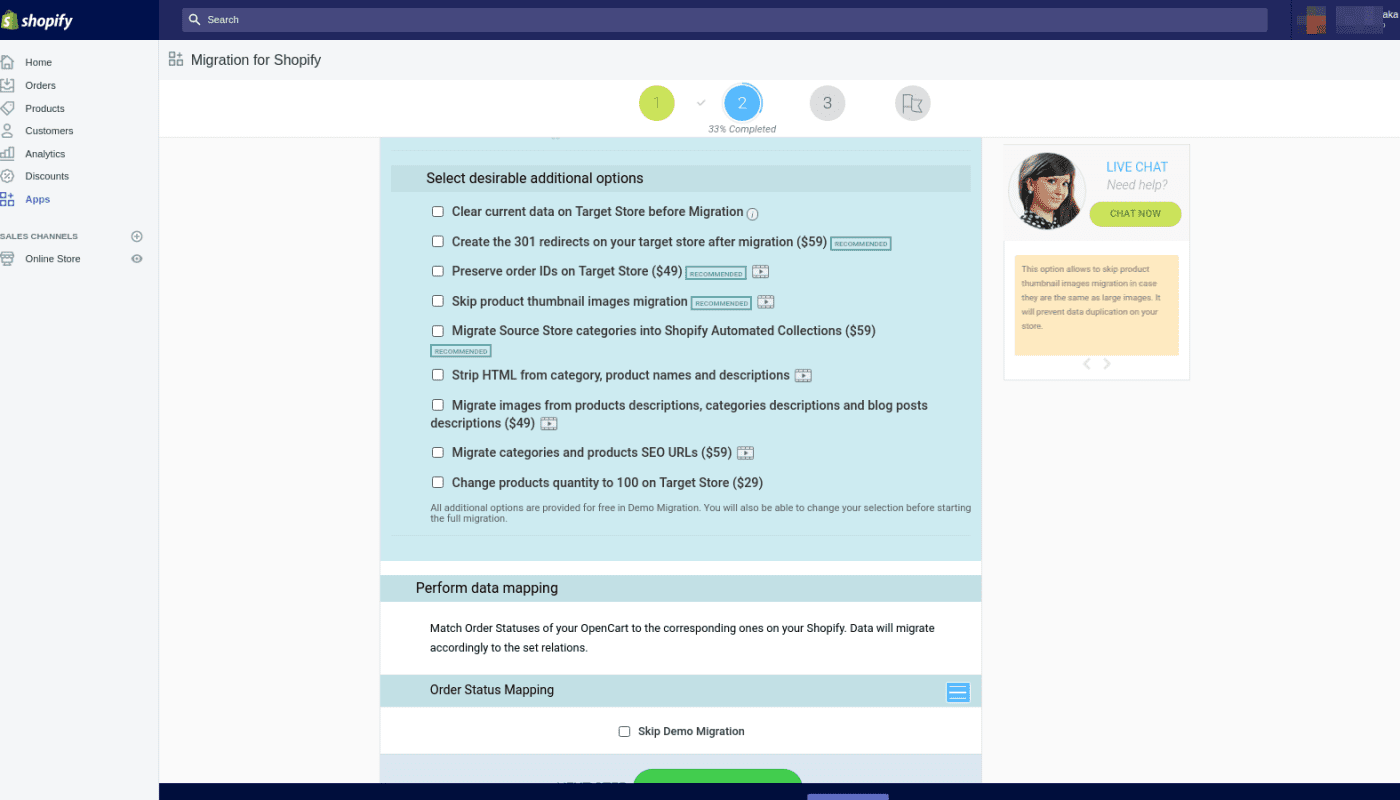1400x800 pixels.
Task: Click the Online Store storefront icon
Action: (8, 259)
